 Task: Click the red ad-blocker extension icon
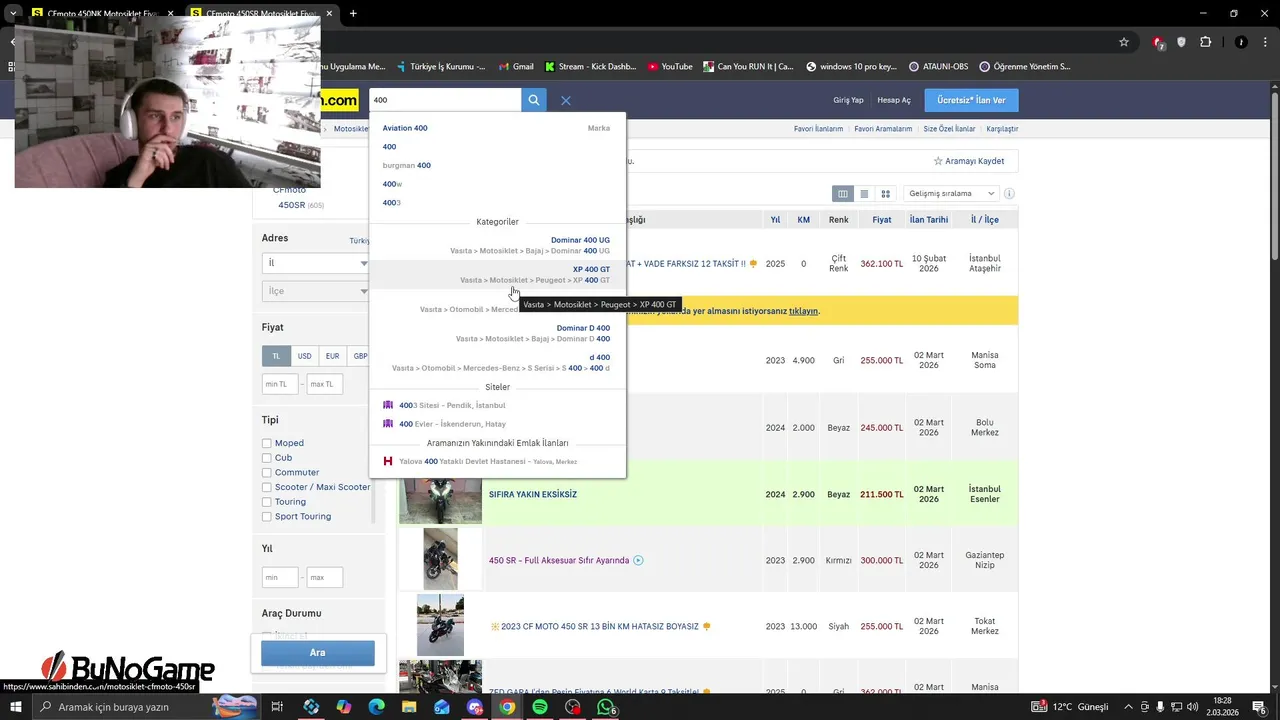point(1158,42)
